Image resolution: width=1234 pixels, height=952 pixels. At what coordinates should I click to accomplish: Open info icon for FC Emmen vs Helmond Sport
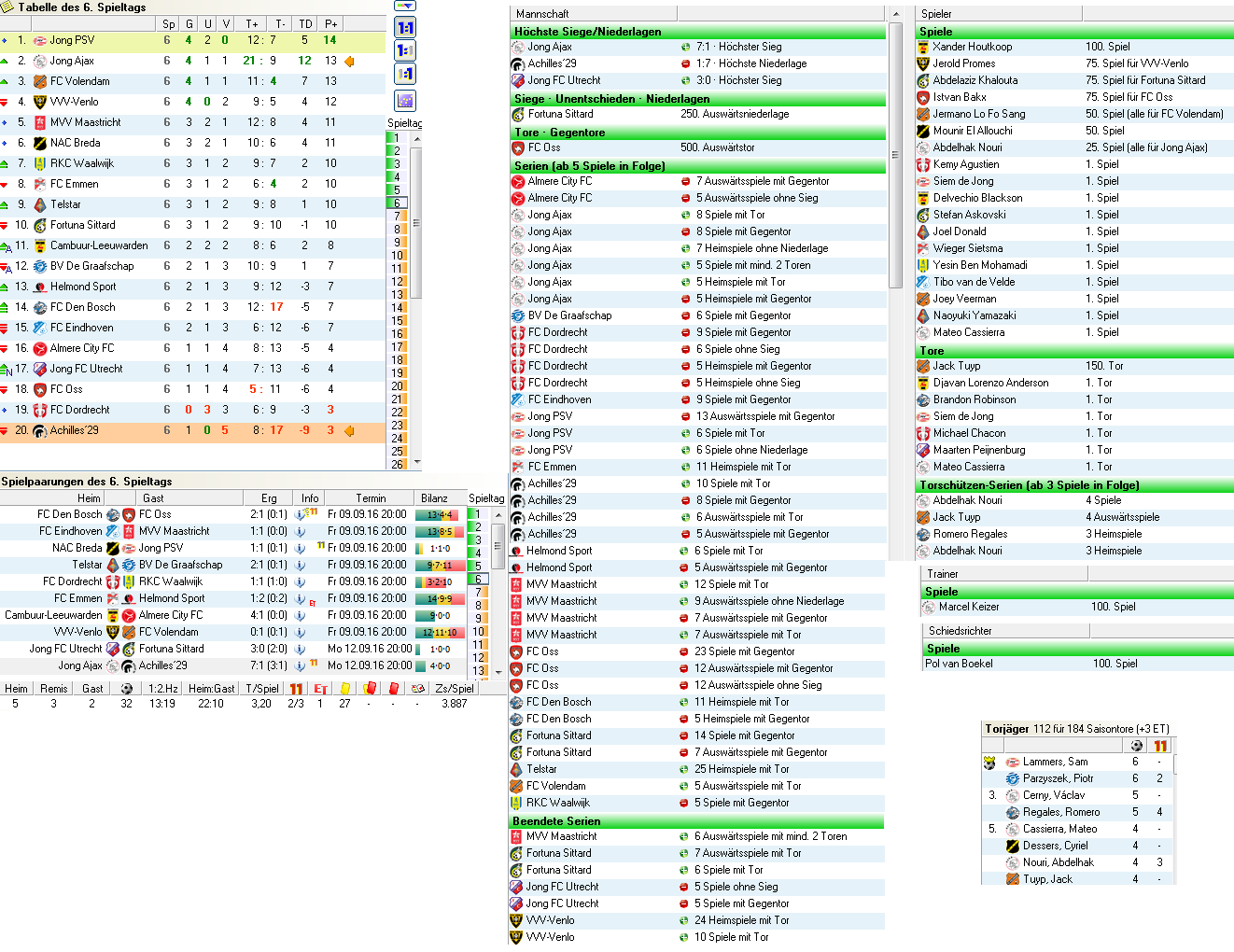tap(301, 598)
